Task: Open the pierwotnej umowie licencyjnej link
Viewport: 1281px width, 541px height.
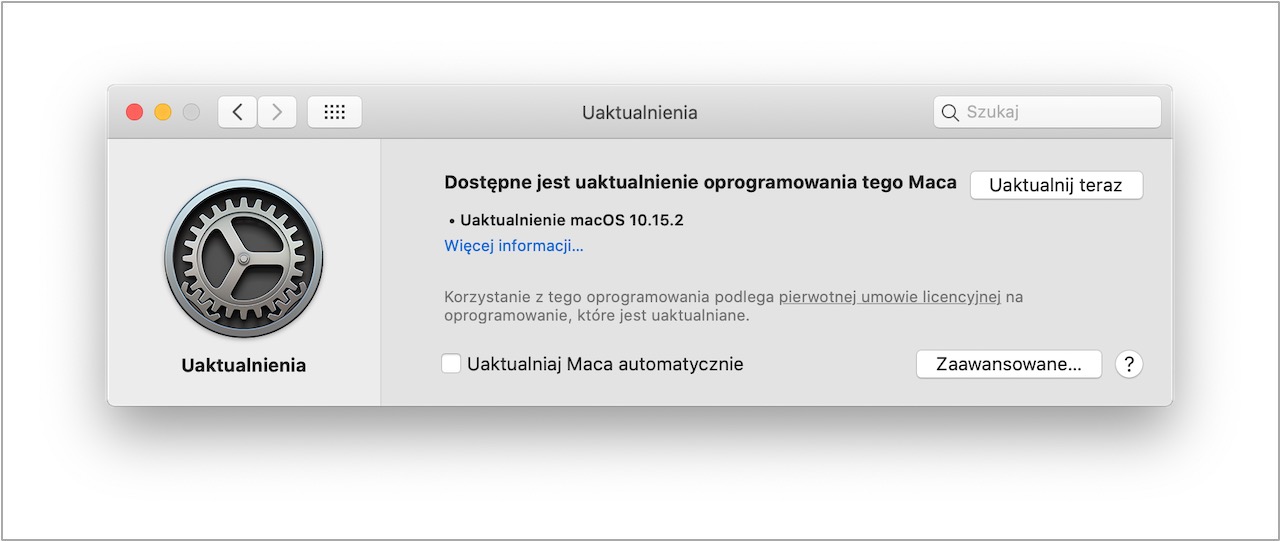Action: [x=890, y=297]
